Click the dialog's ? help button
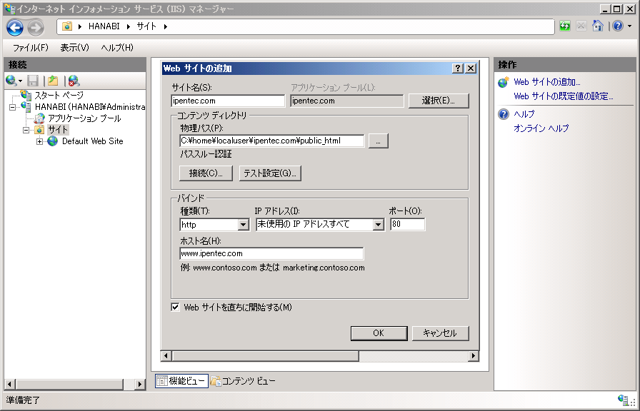 458,68
